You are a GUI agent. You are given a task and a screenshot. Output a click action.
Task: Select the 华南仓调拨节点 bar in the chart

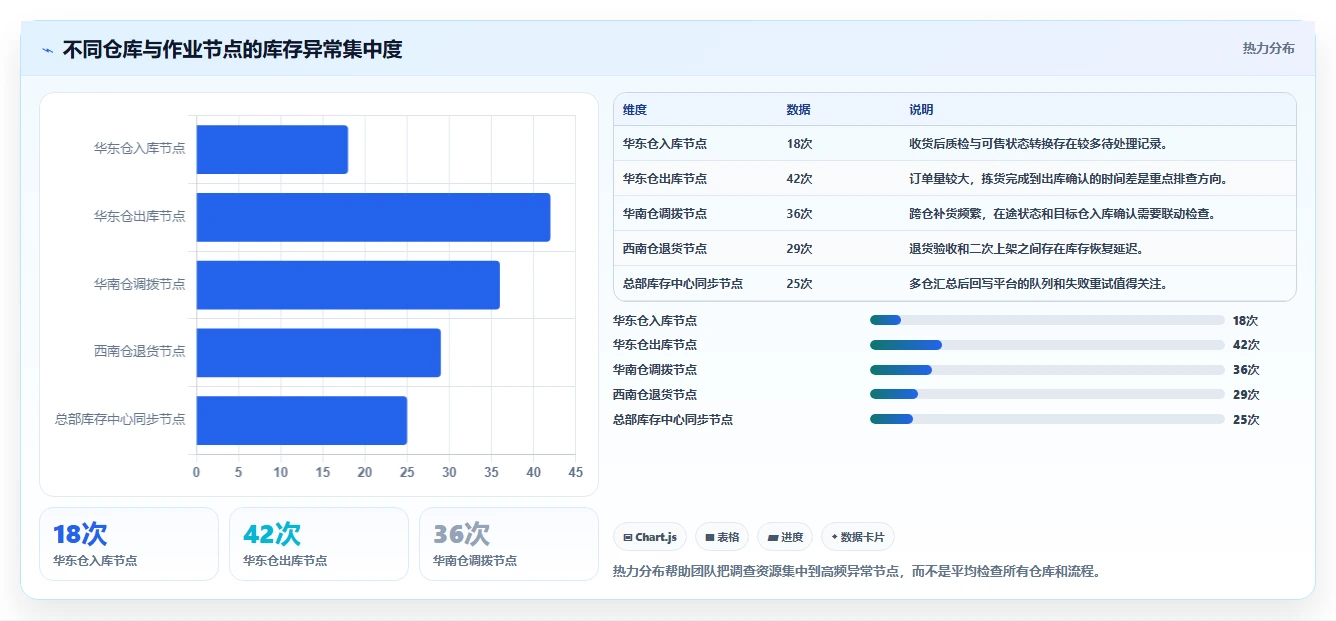[x=348, y=285]
